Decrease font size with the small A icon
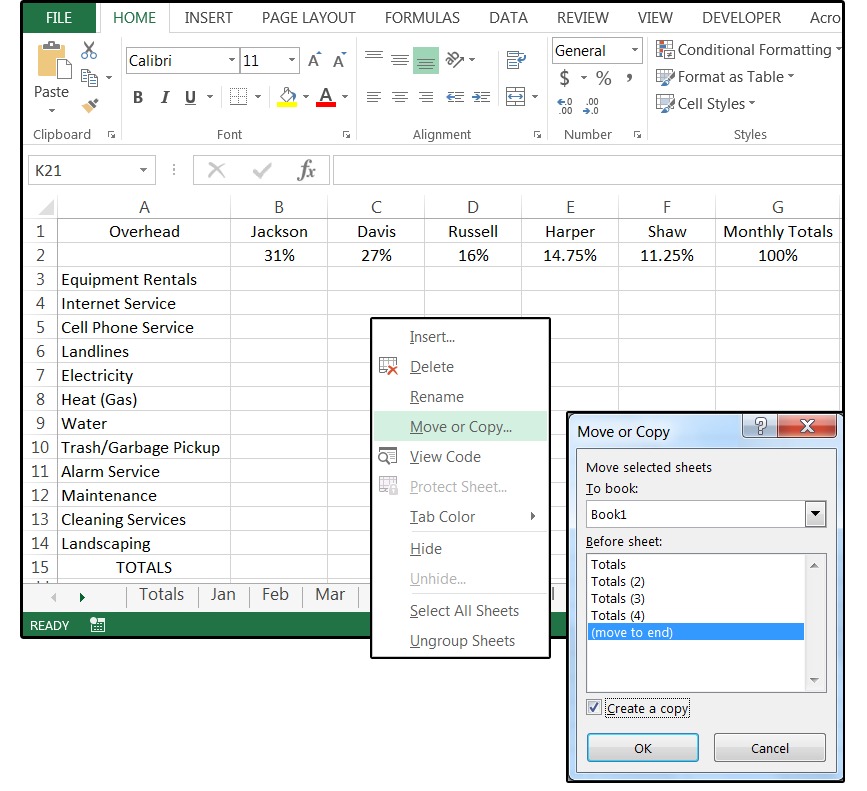Image resolution: width=867 pixels, height=791 pixels. (340, 60)
